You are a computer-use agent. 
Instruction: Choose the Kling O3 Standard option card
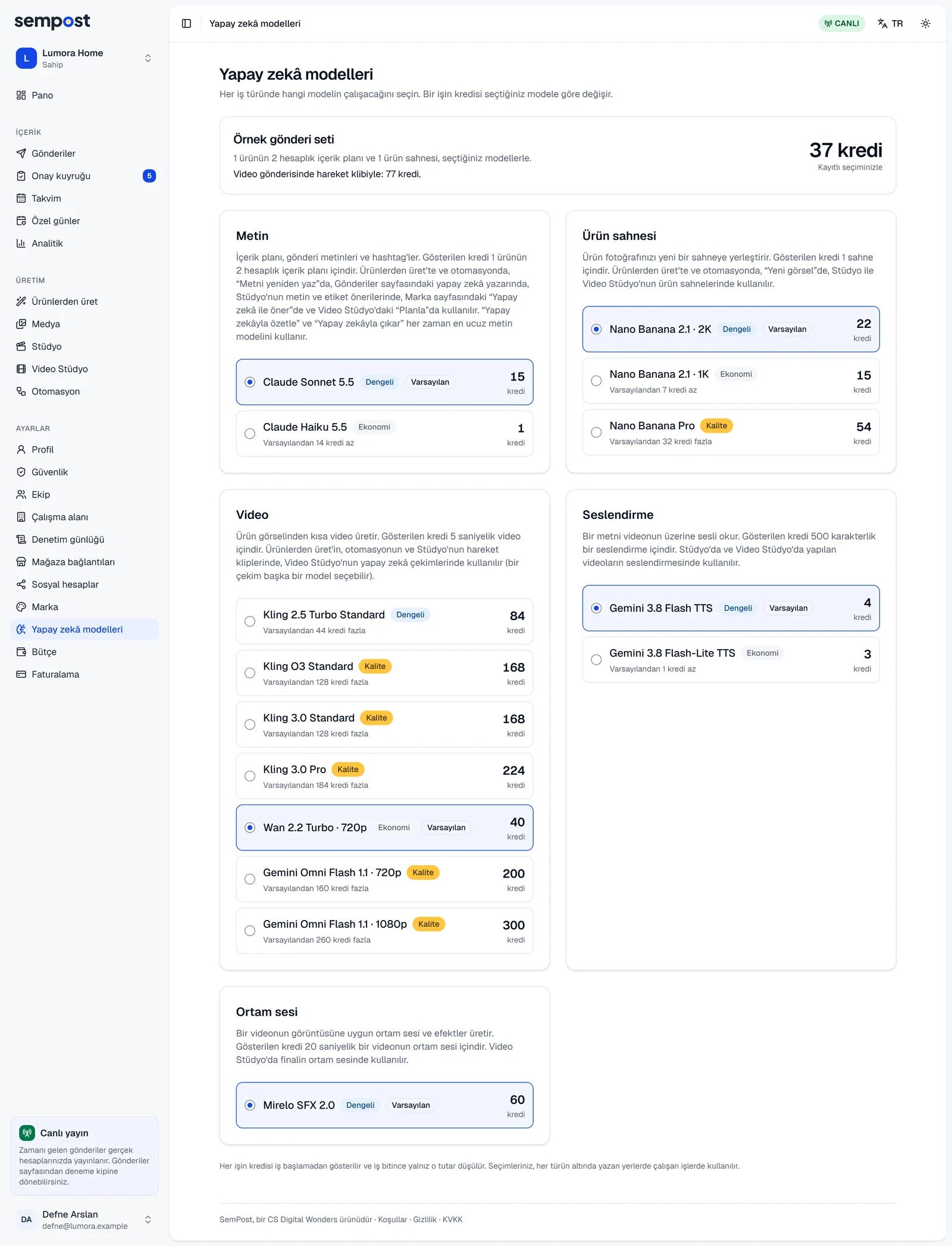point(384,673)
